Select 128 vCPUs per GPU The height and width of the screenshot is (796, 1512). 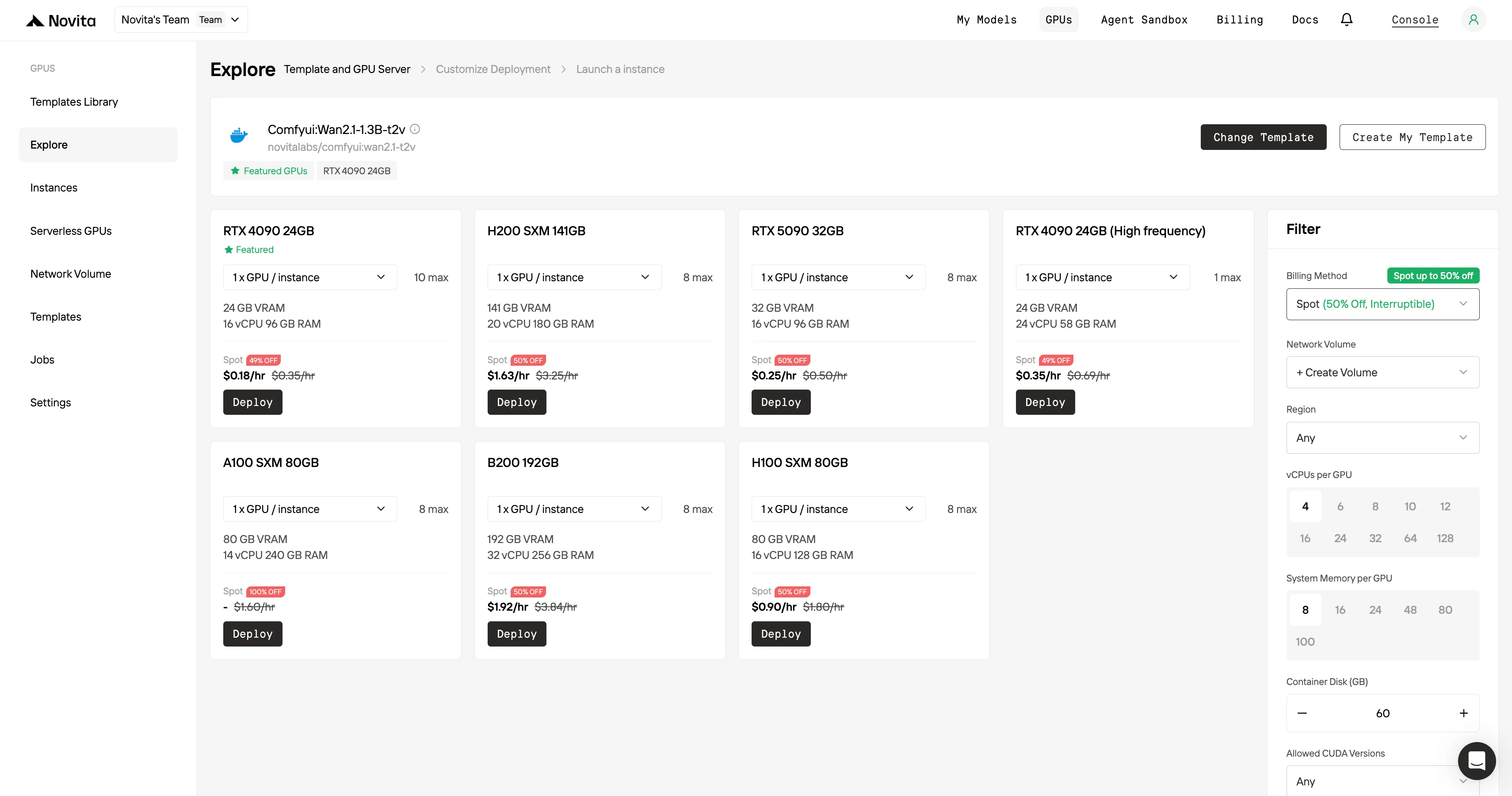coord(1445,538)
